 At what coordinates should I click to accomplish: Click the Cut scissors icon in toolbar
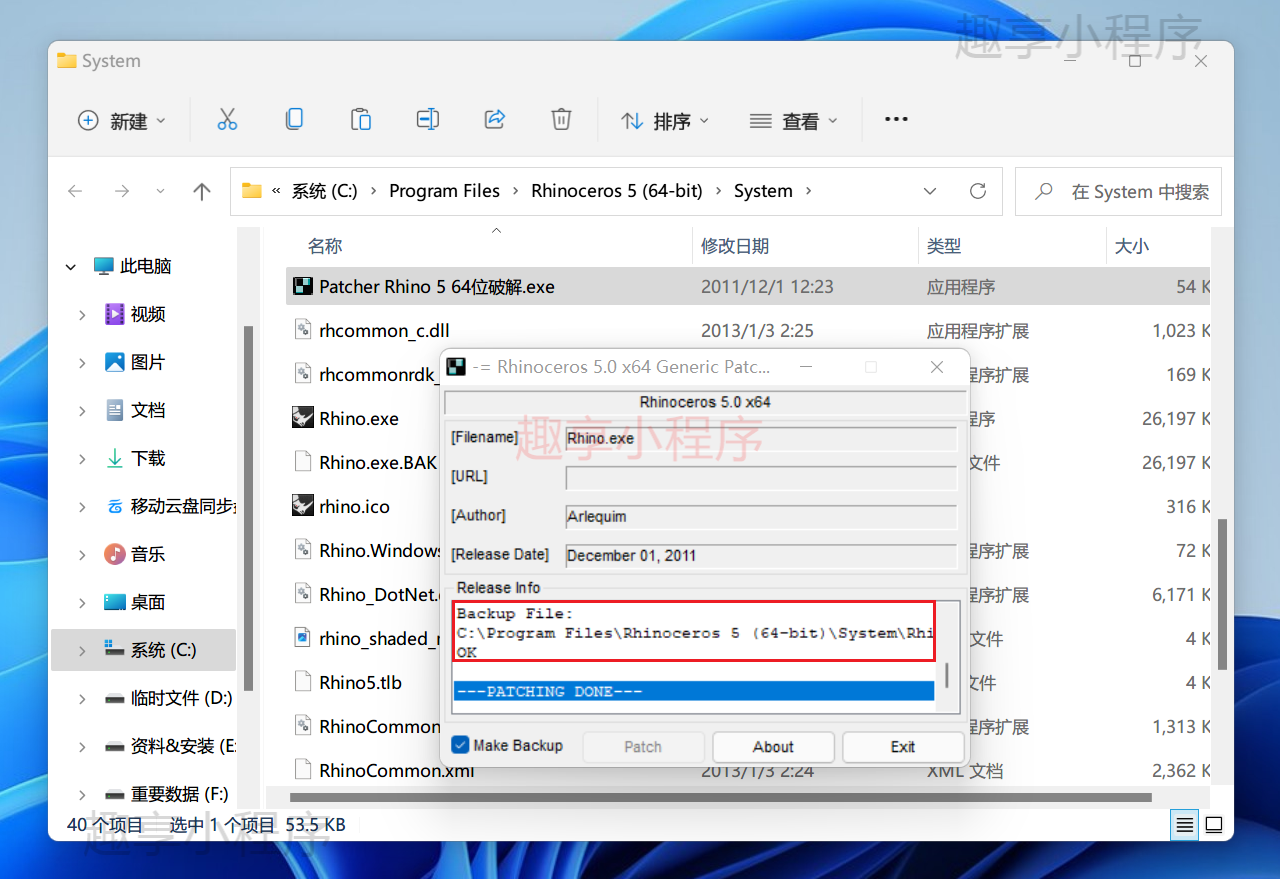click(227, 120)
